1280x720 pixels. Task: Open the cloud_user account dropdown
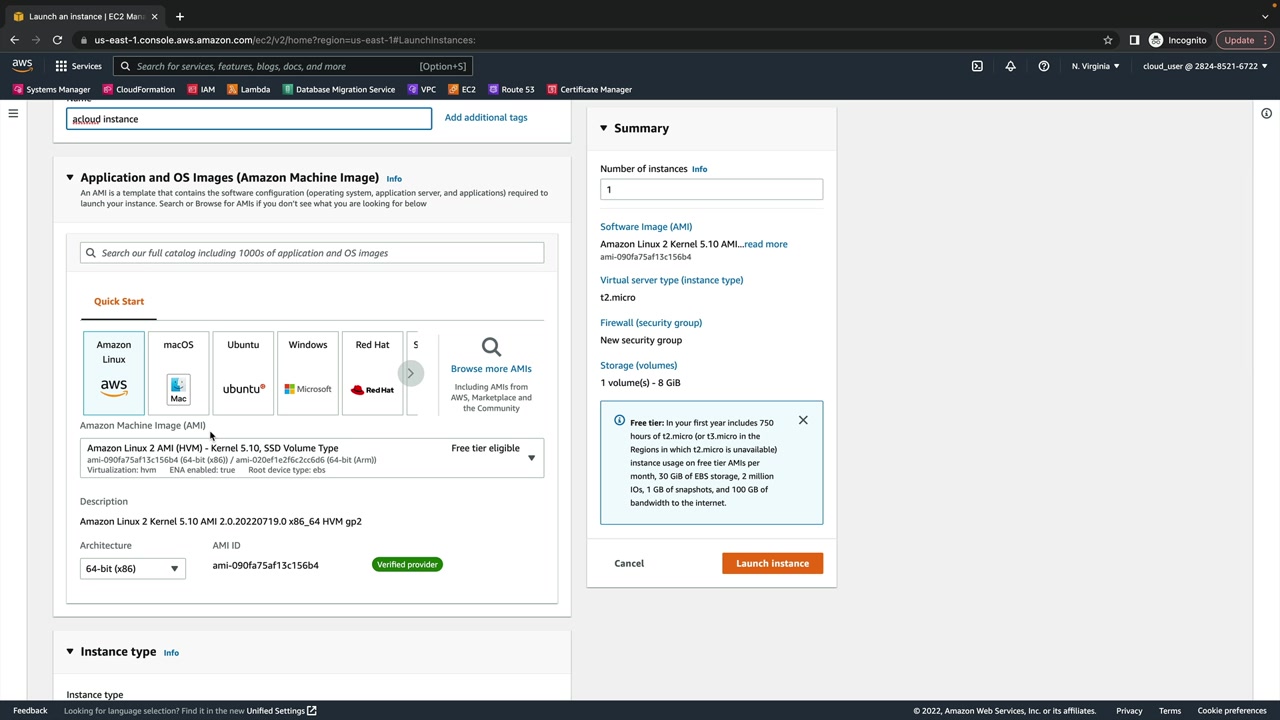coord(1205,66)
